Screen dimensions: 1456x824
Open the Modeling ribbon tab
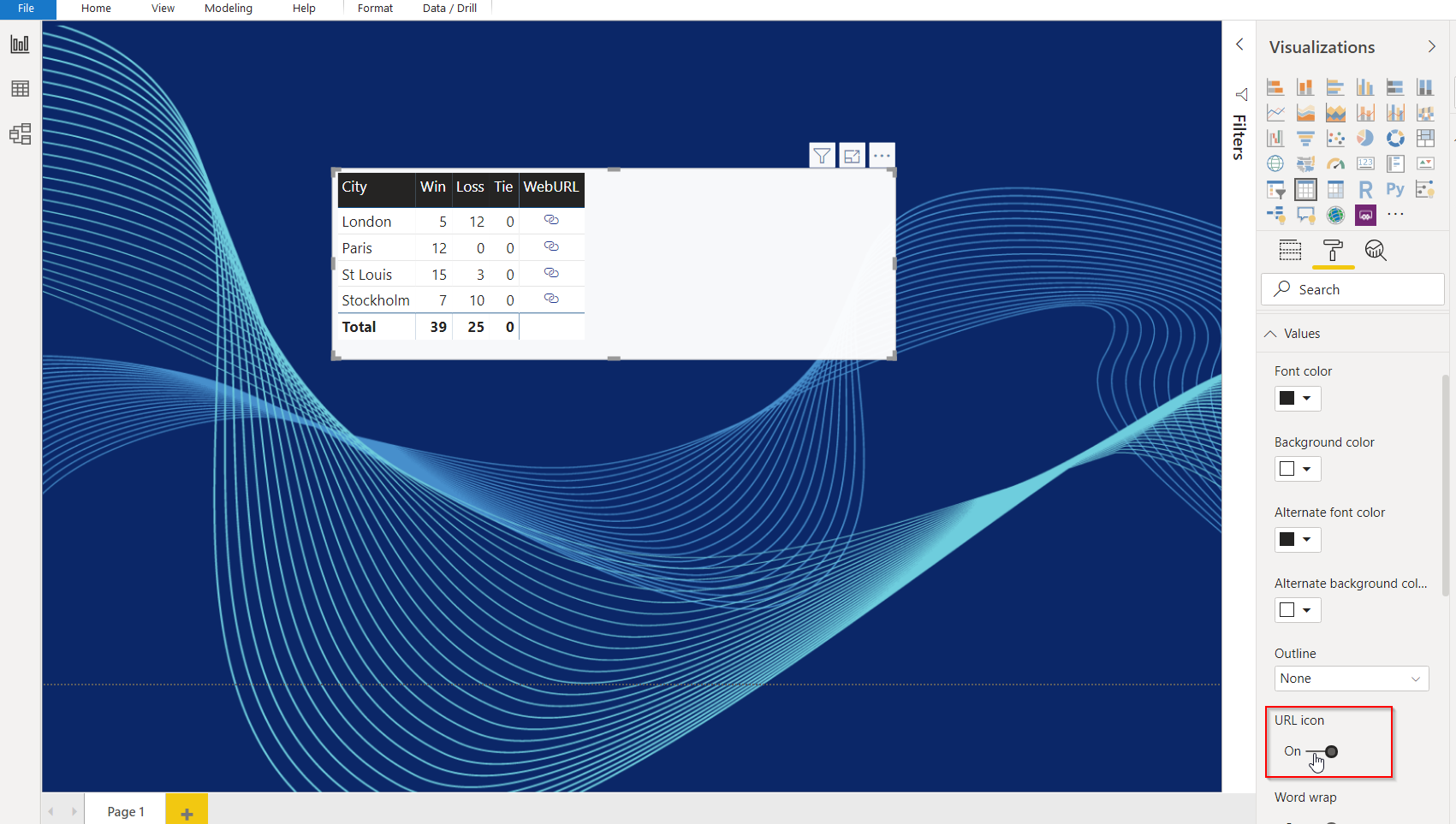coord(228,9)
